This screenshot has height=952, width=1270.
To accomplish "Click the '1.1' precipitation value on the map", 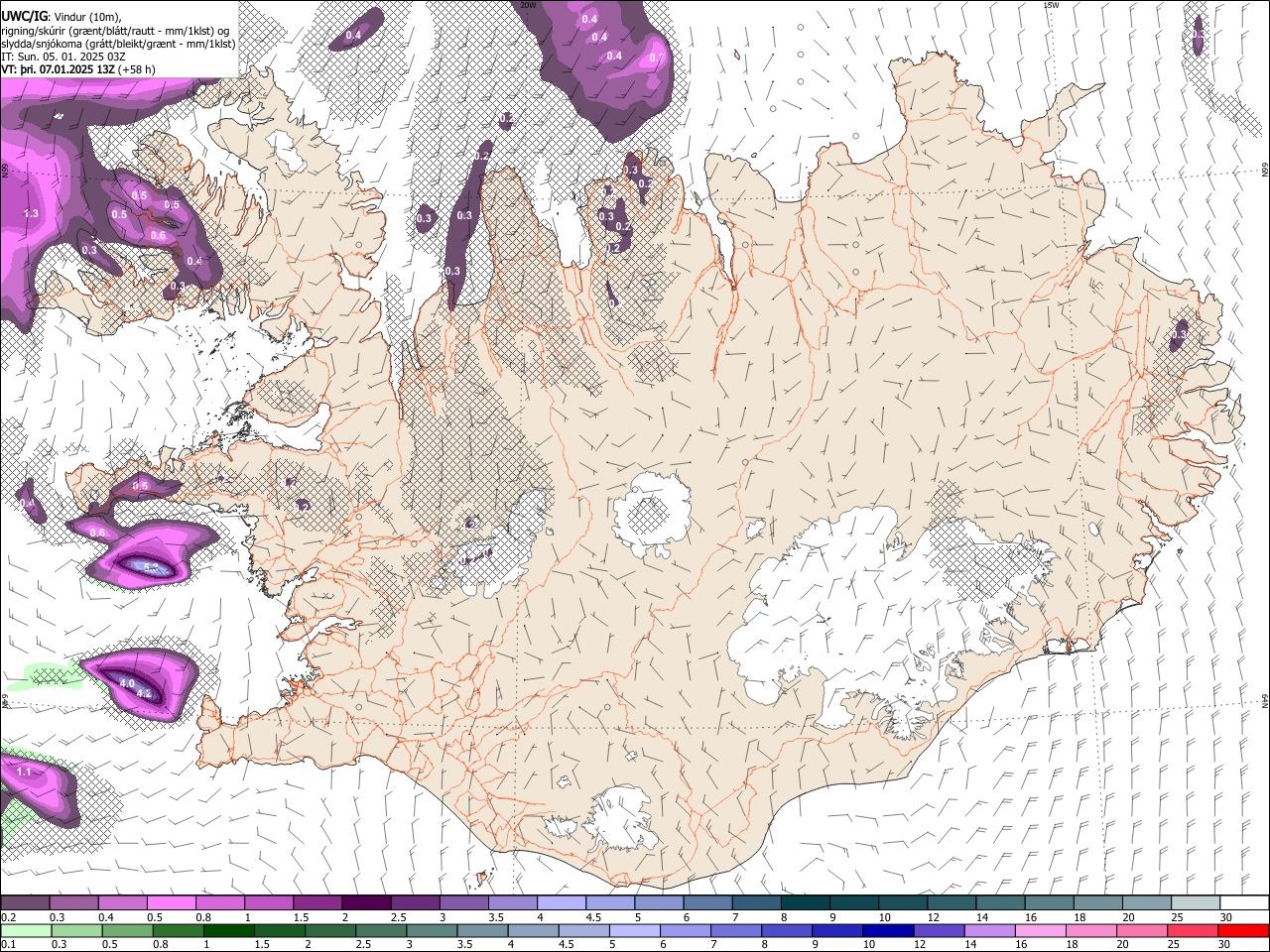I will (x=25, y=771).
